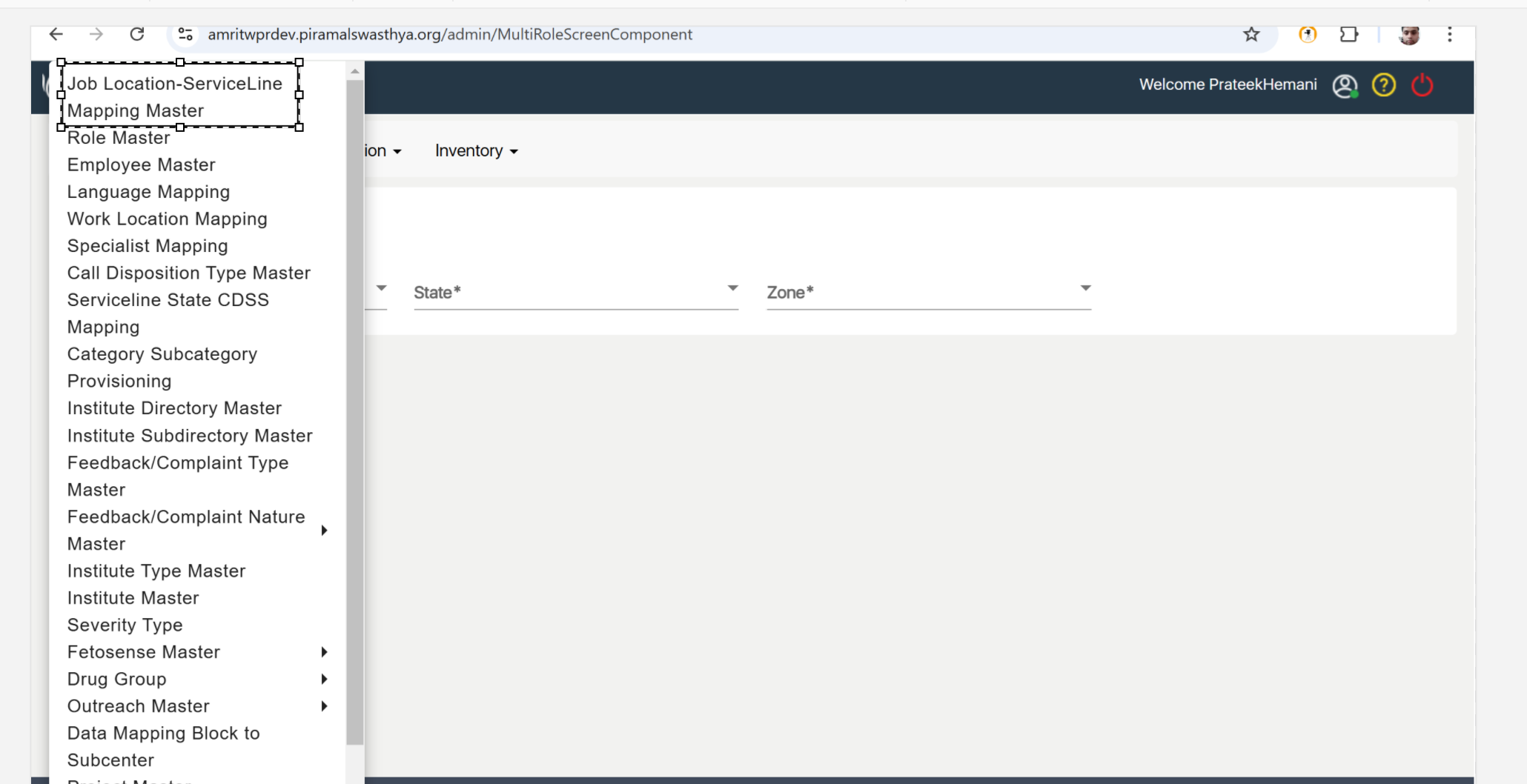The height and width of the screenshot is (784, 1527).
Task: Select Drug Group menu item
Action: tap(116, 680)
